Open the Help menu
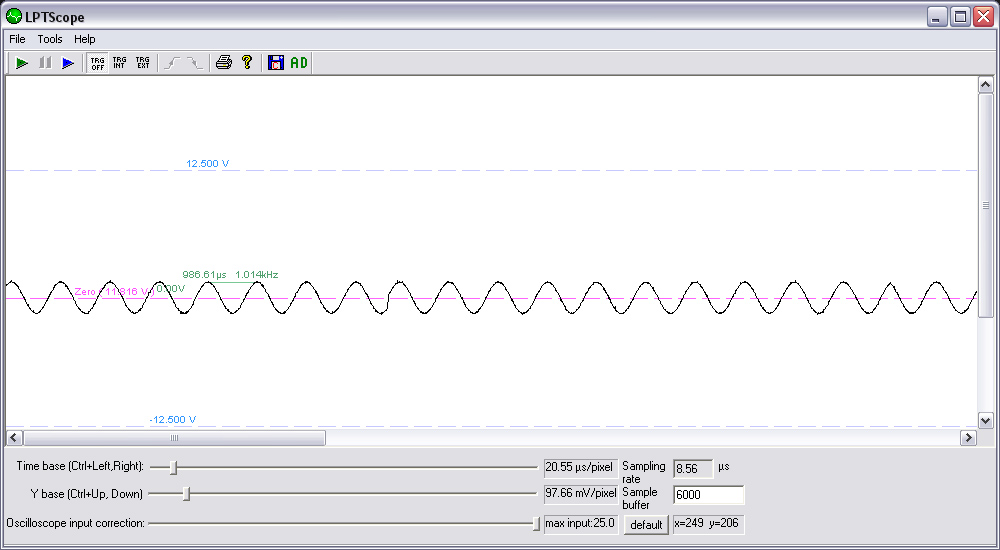The width and height of the screenshot is (1000, 550). [84, 39]
